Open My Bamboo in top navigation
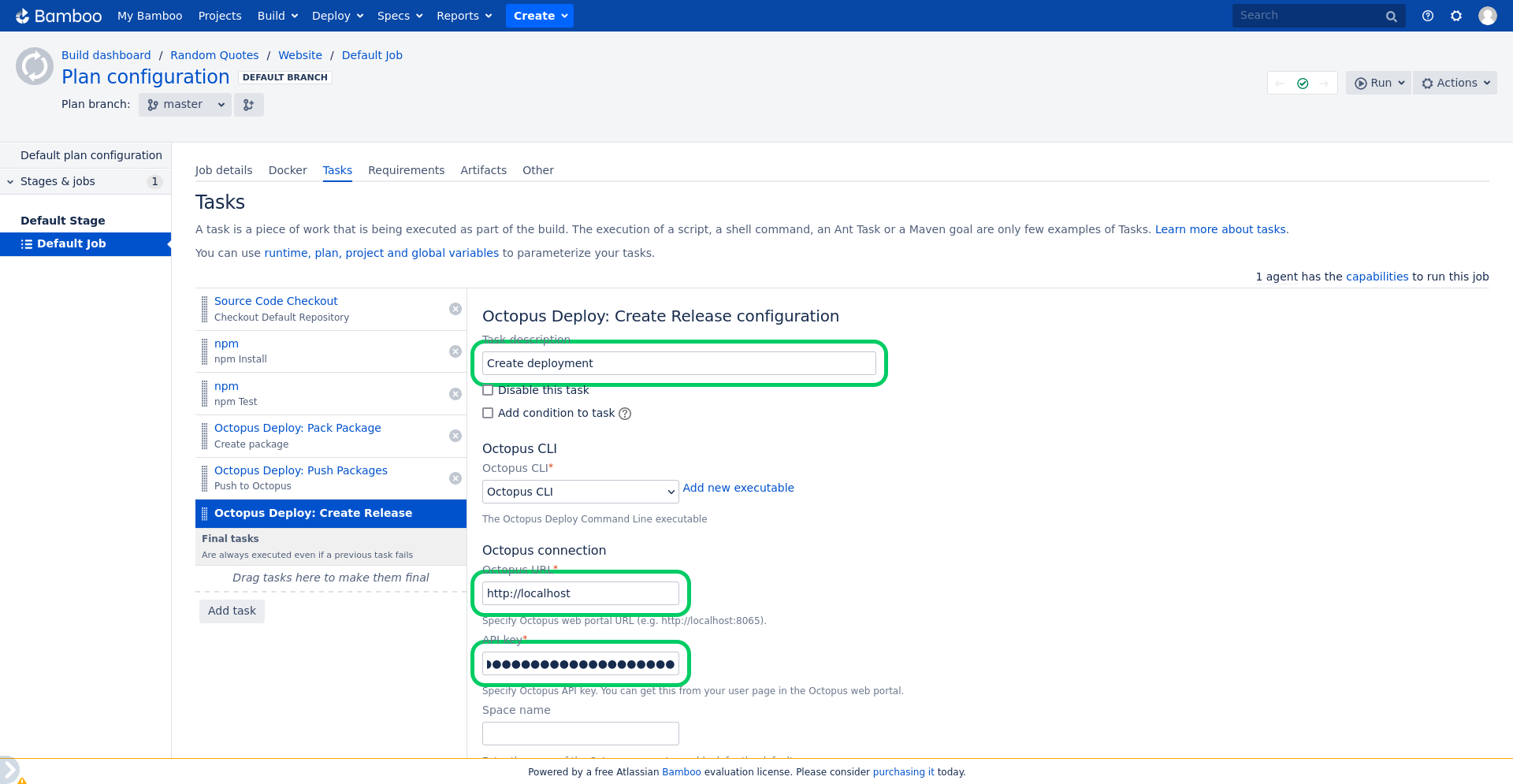This screenshot has height=784, width=1513. 150,16
